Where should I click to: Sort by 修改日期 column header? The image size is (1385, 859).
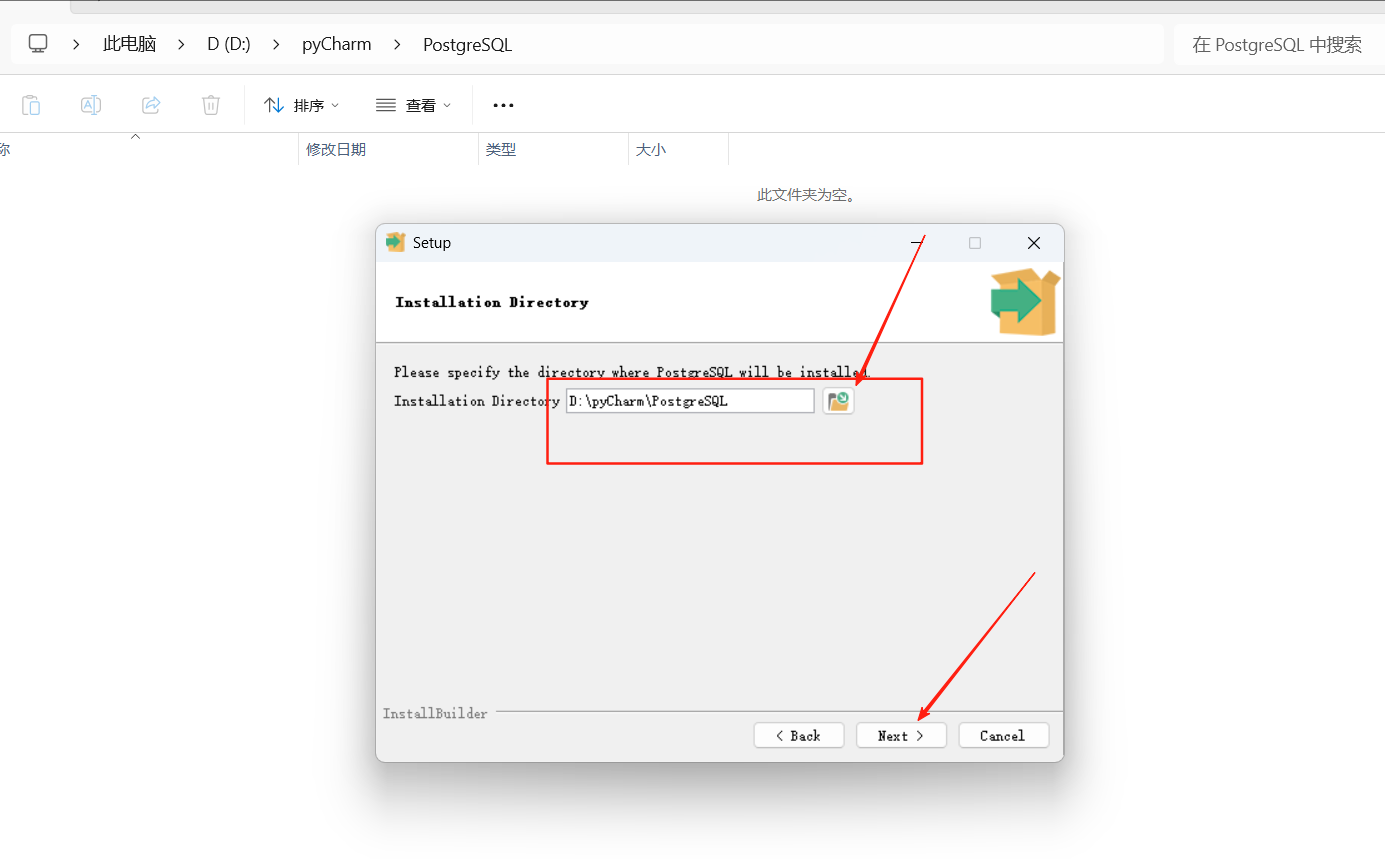coord(388,149)
